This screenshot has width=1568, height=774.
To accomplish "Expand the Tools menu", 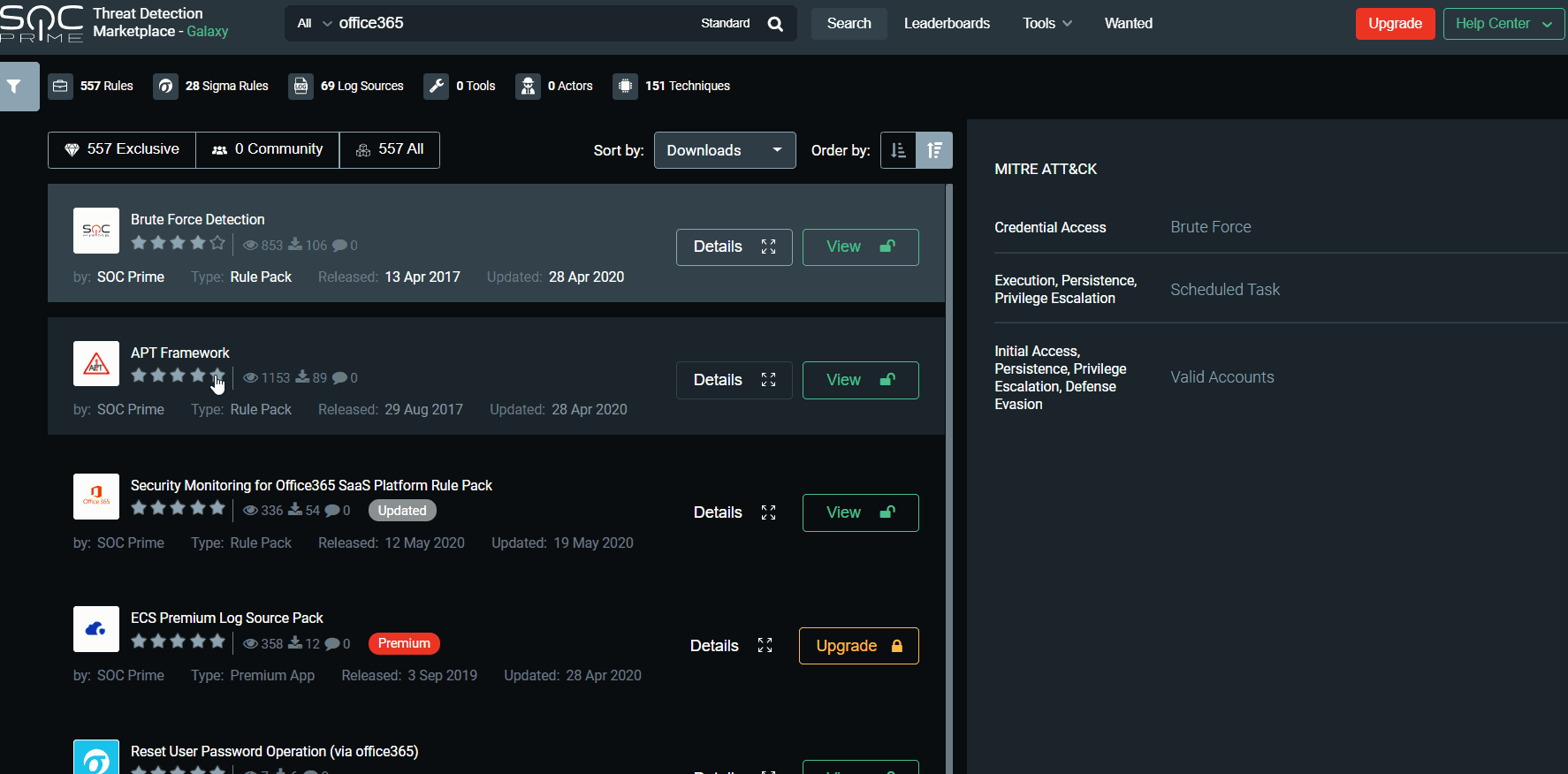I will point(1047,24).
